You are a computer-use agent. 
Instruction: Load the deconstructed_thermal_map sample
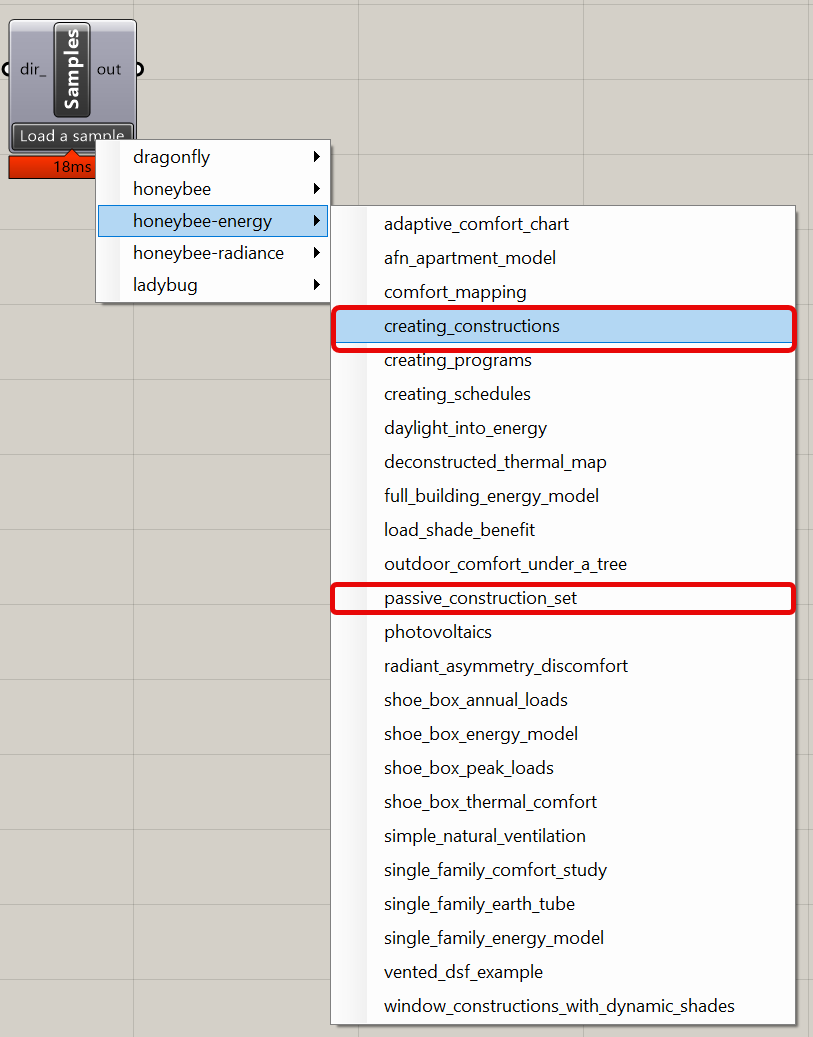point(563,462)
